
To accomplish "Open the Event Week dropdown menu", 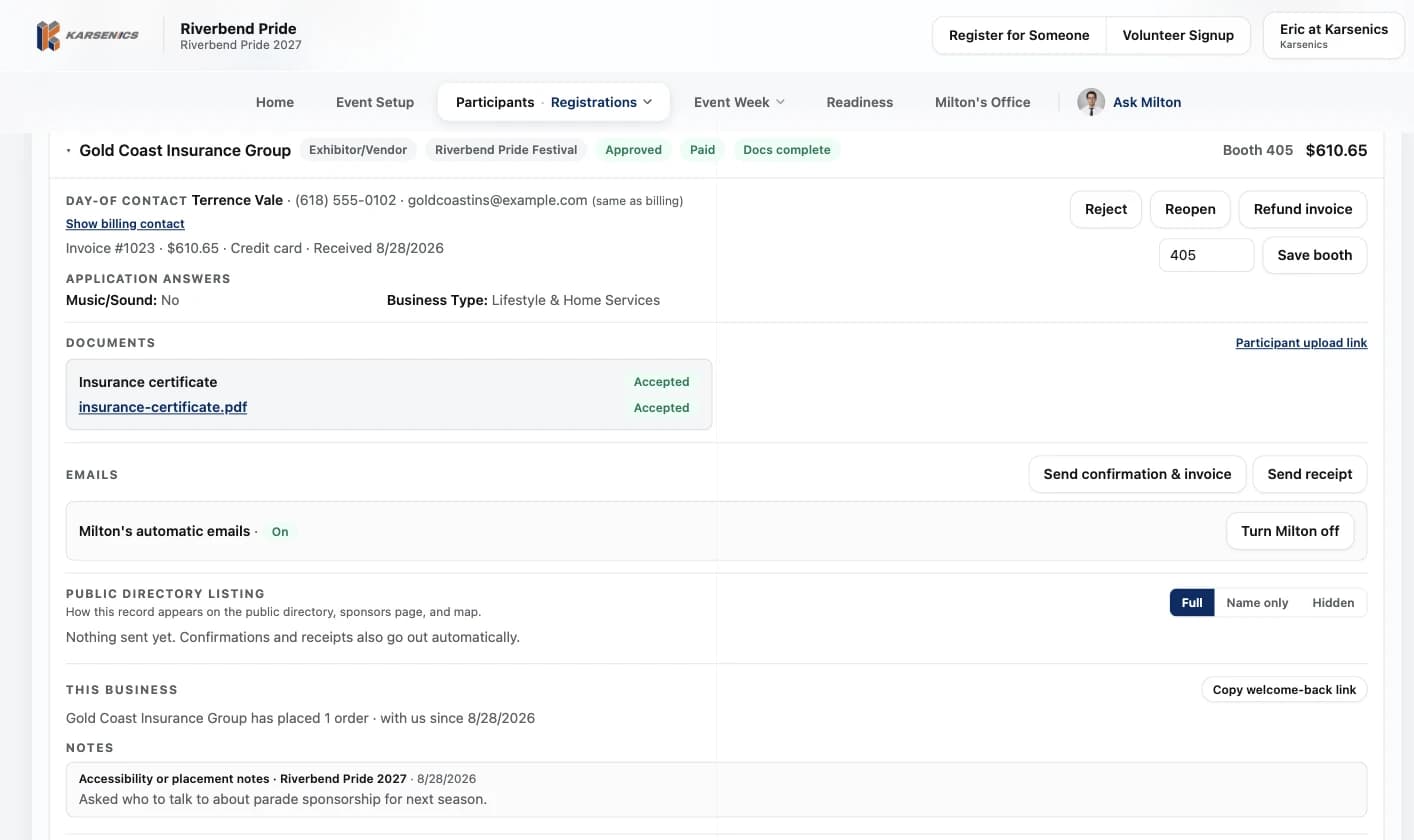I will point(739,102).
